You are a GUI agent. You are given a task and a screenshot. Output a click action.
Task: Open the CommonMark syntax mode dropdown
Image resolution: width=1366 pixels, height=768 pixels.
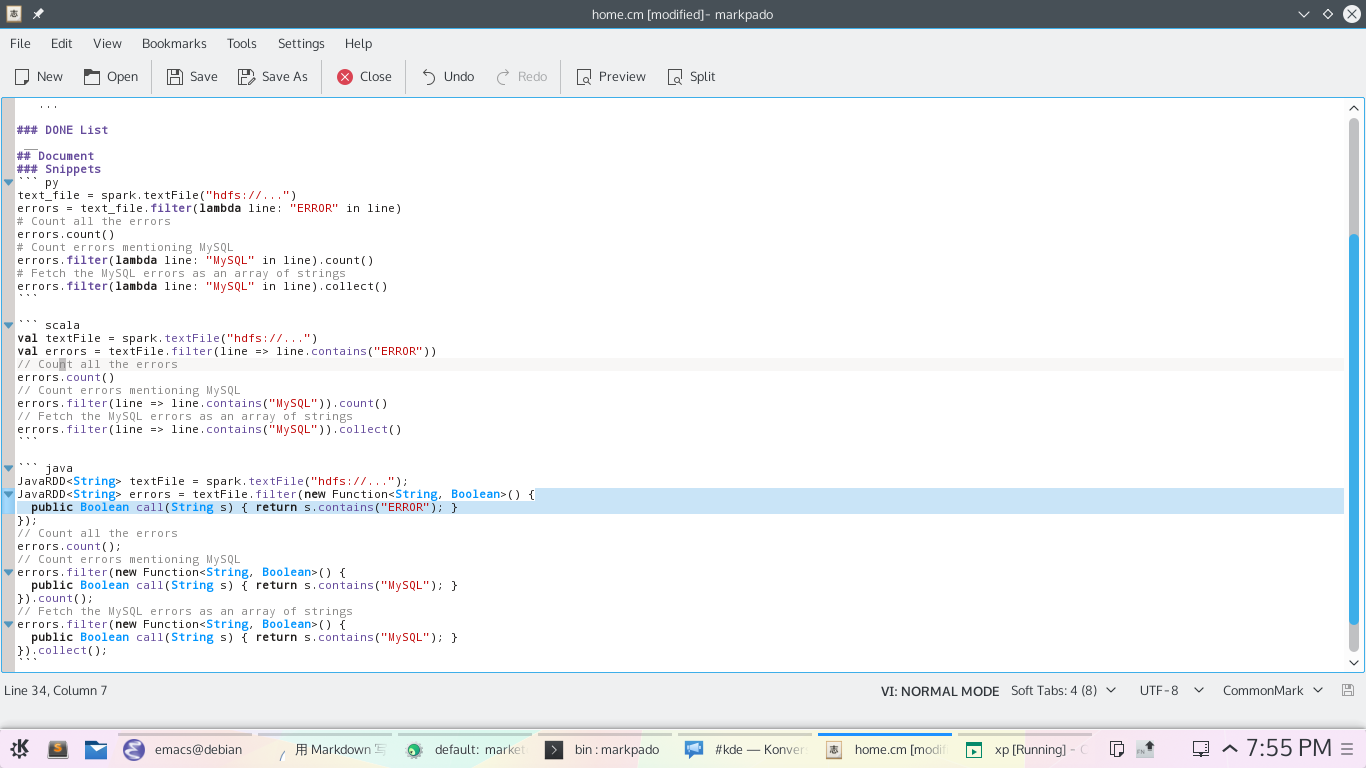(x=1272, y=690)
